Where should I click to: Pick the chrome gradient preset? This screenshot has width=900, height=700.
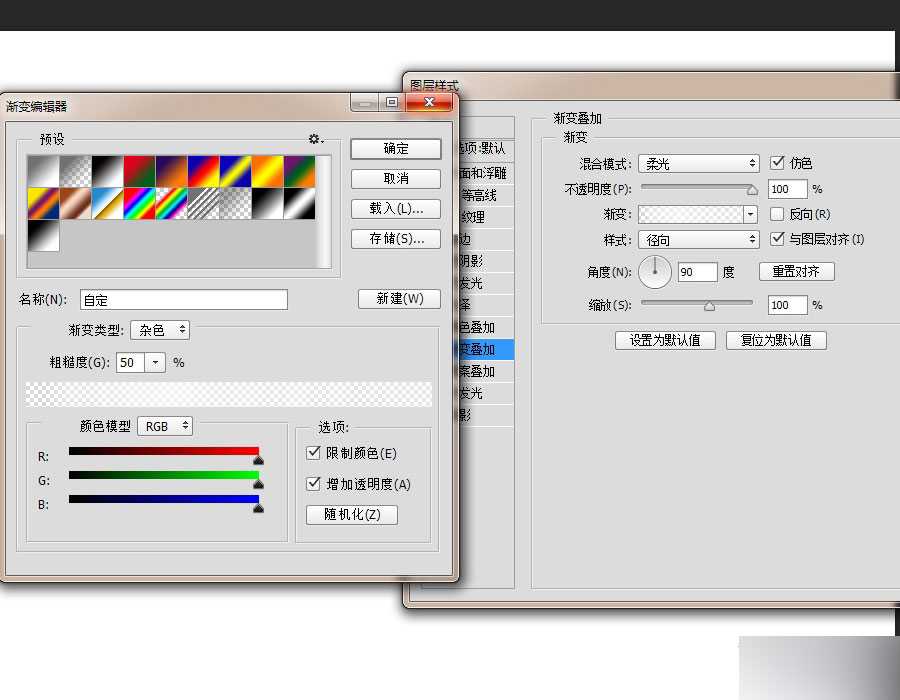pos(107,203)
